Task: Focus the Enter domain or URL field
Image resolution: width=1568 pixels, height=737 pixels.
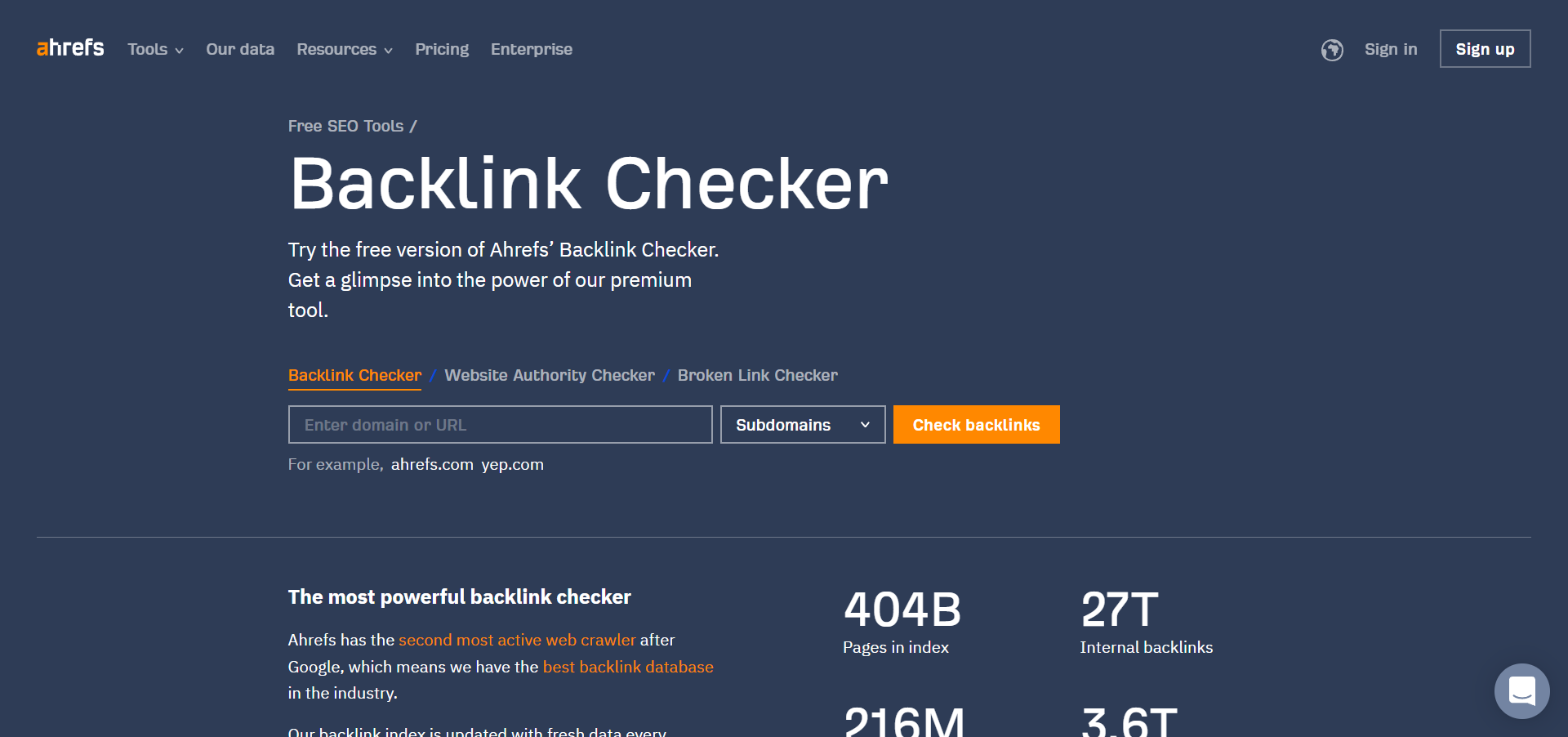Action: [501, 425]
